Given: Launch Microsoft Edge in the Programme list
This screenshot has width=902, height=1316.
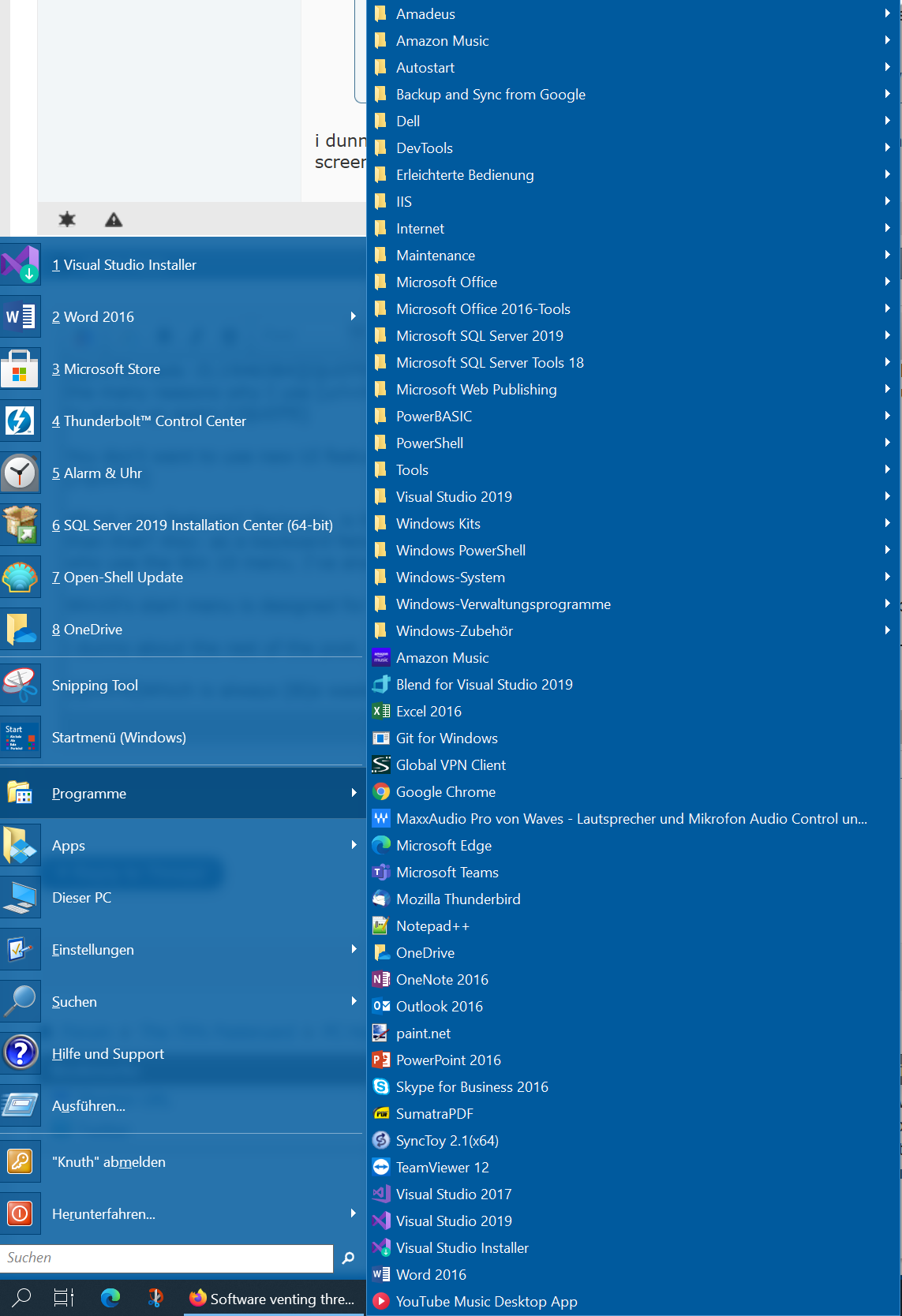Looking at the screenshot, I should [x=633, y=846].
